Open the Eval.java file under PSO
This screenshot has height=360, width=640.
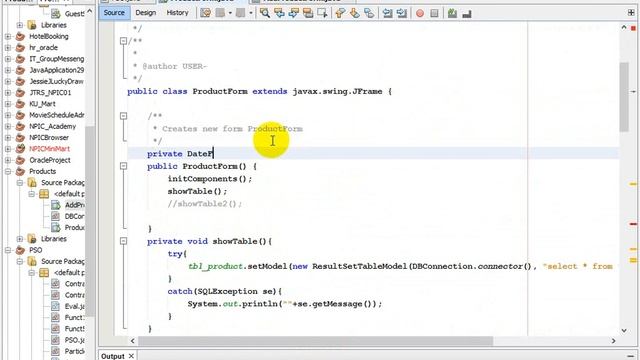click(74, 306)
